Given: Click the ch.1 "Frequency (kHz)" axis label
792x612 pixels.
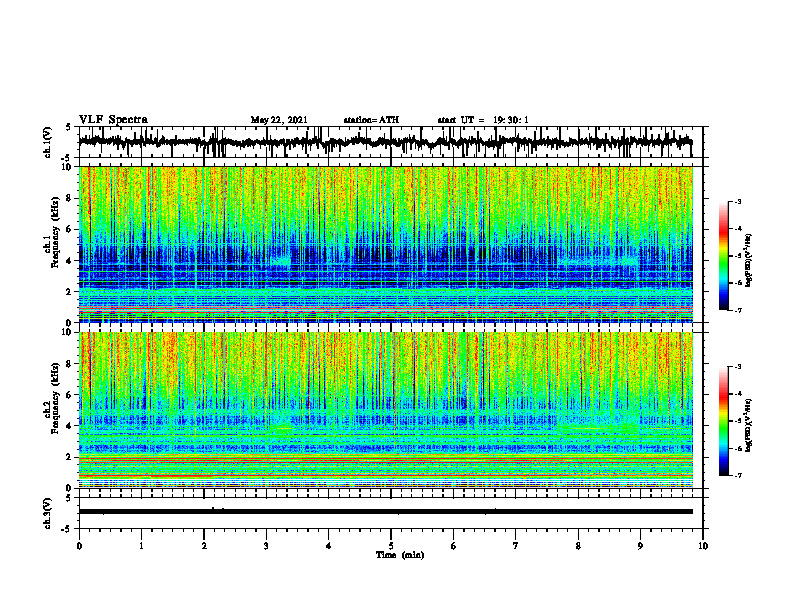Looking at the screenshot, I should (55, 233).
